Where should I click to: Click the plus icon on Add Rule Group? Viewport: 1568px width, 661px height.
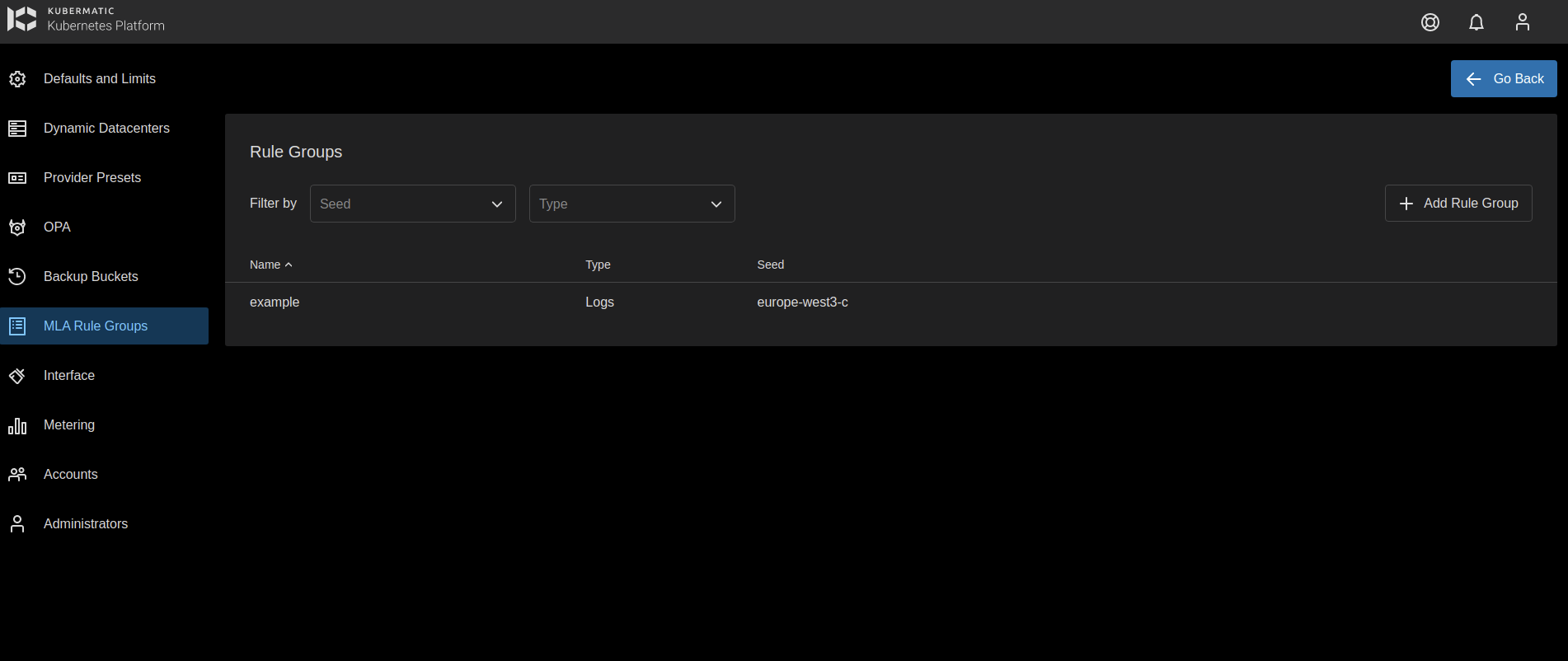click(1406, 204)
